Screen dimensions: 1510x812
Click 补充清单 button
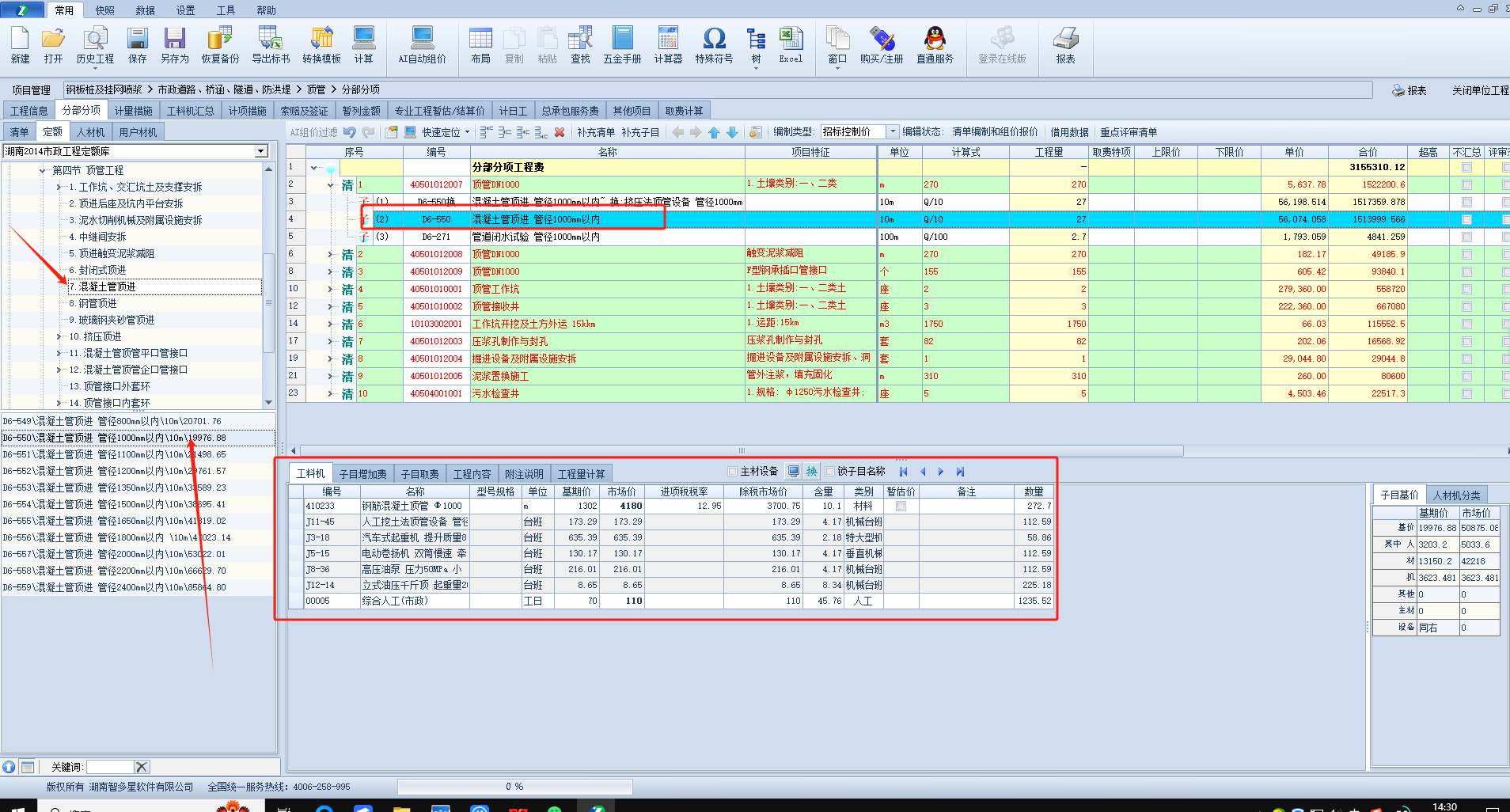point(595,132)
